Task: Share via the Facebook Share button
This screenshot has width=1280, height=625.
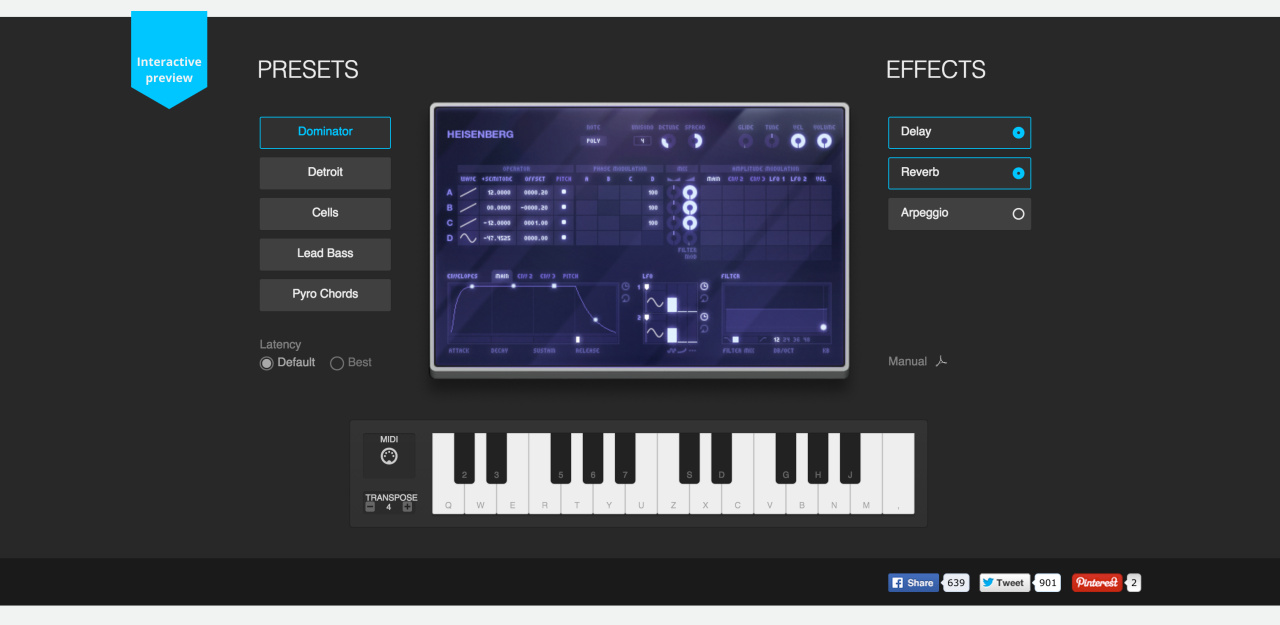Action: (913, 583)
